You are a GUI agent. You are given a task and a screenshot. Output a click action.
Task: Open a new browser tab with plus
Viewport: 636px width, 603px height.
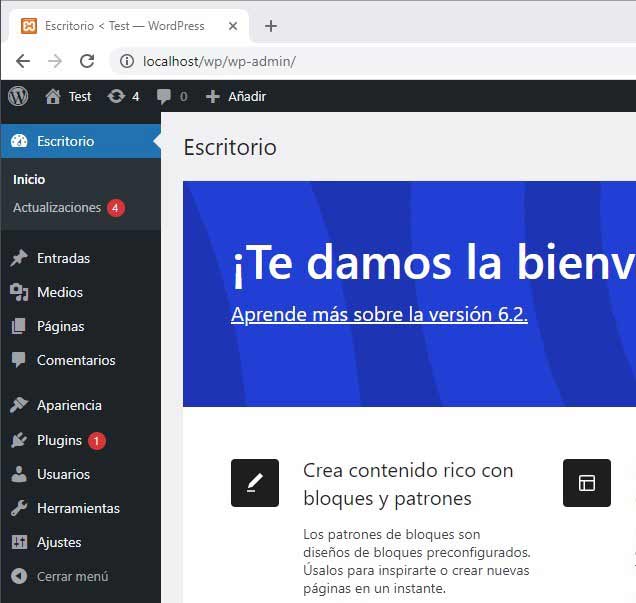(x=271, y=26)
